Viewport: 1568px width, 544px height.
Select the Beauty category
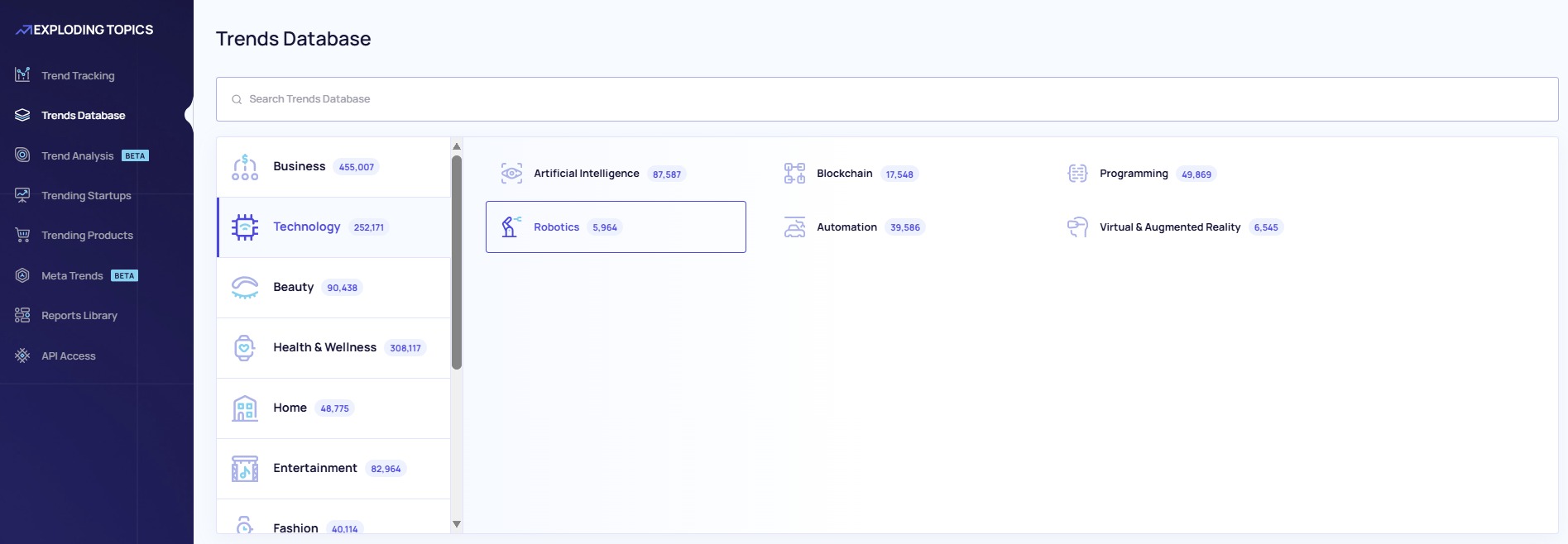coord(294,287)
